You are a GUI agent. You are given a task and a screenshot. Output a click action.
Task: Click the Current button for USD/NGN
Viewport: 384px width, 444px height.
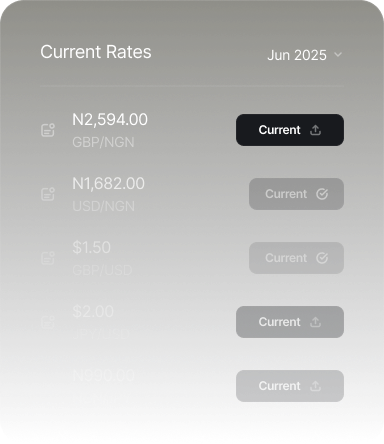click(296, 194)
